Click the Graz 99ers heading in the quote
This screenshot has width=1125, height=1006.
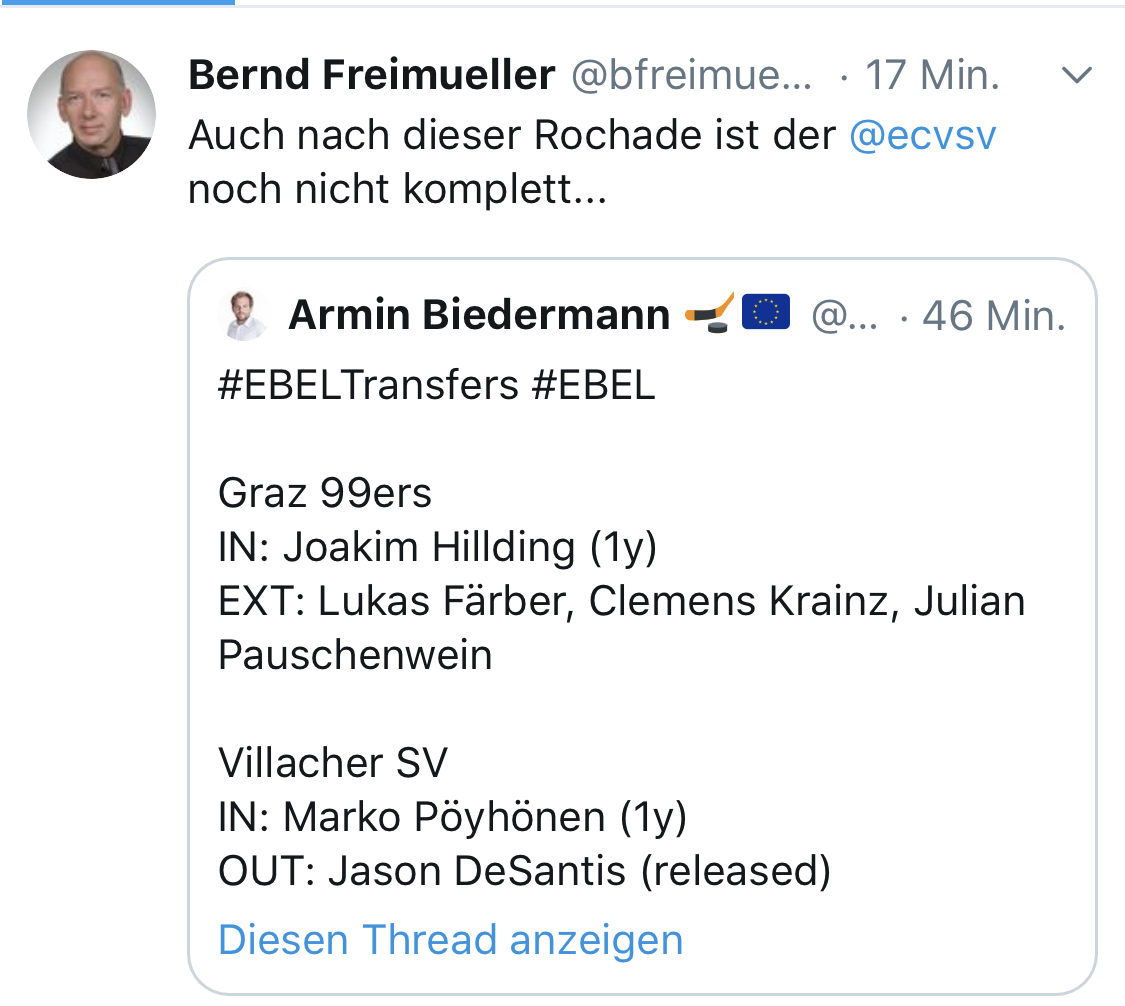click(x=325, y=493)
